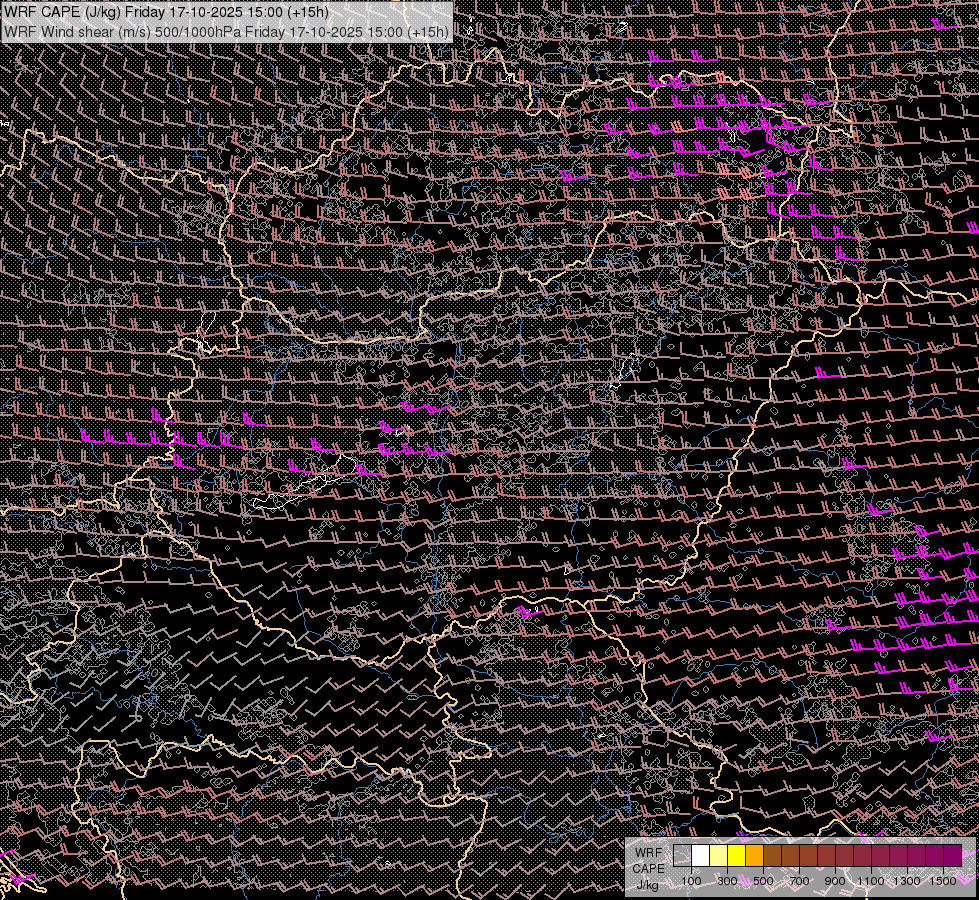Click the legend value 300
The width and height of the screenshot is (979, 900).
pos(727,881)
